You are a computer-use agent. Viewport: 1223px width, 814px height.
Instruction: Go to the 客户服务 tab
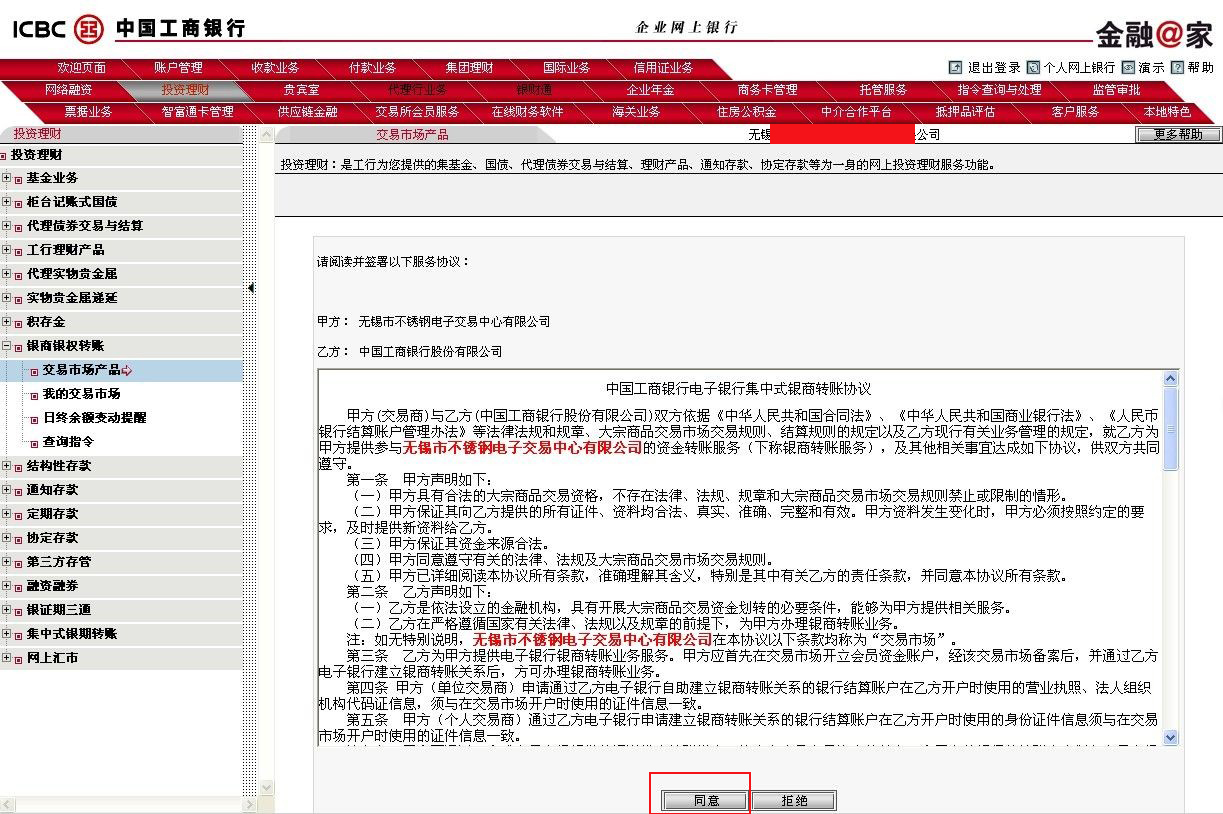click(1075, 112)
